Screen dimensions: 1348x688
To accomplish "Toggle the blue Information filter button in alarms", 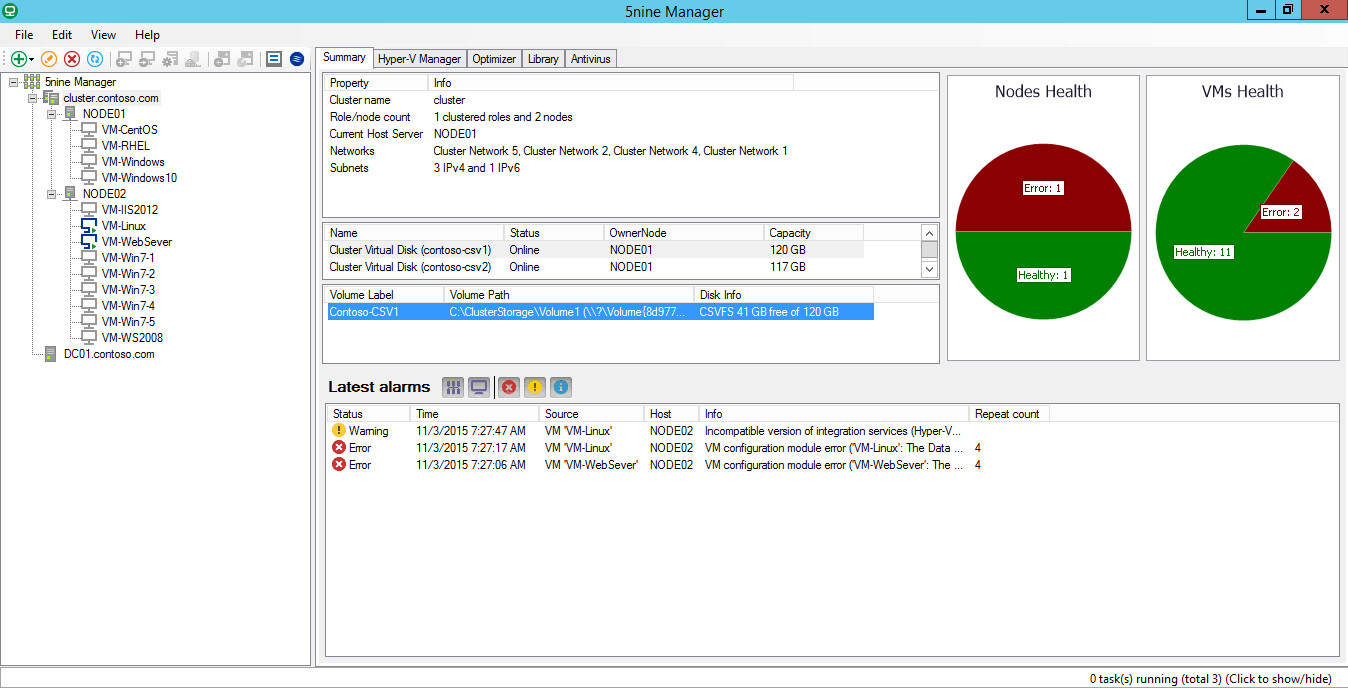I will coord(561,387).
